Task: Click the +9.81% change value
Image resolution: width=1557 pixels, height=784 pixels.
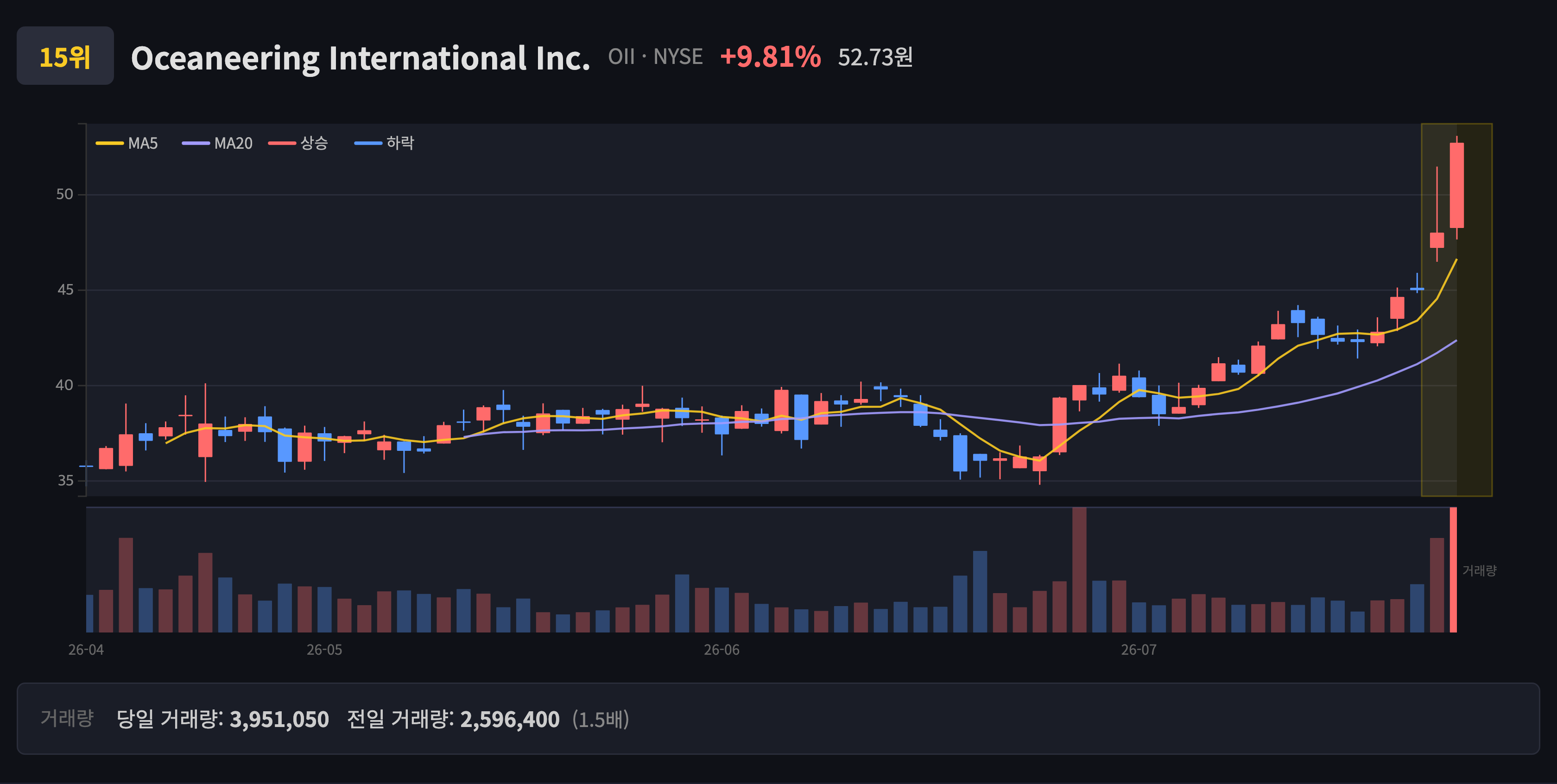Action: coord(770,57)
